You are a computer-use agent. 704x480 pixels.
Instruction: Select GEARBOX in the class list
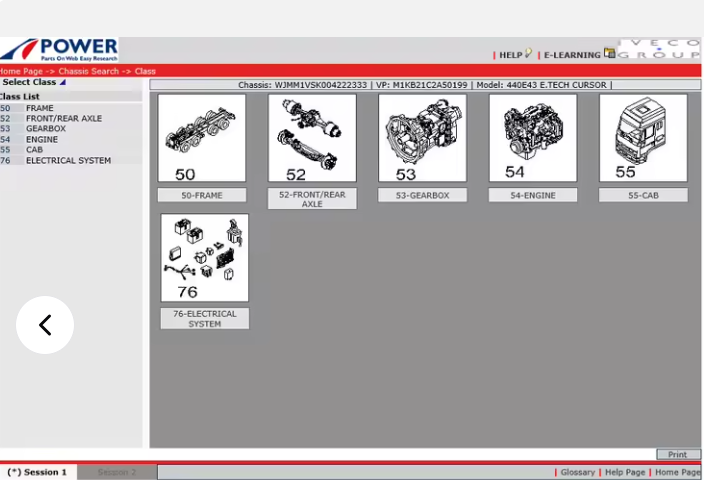(x=46, y=129)
